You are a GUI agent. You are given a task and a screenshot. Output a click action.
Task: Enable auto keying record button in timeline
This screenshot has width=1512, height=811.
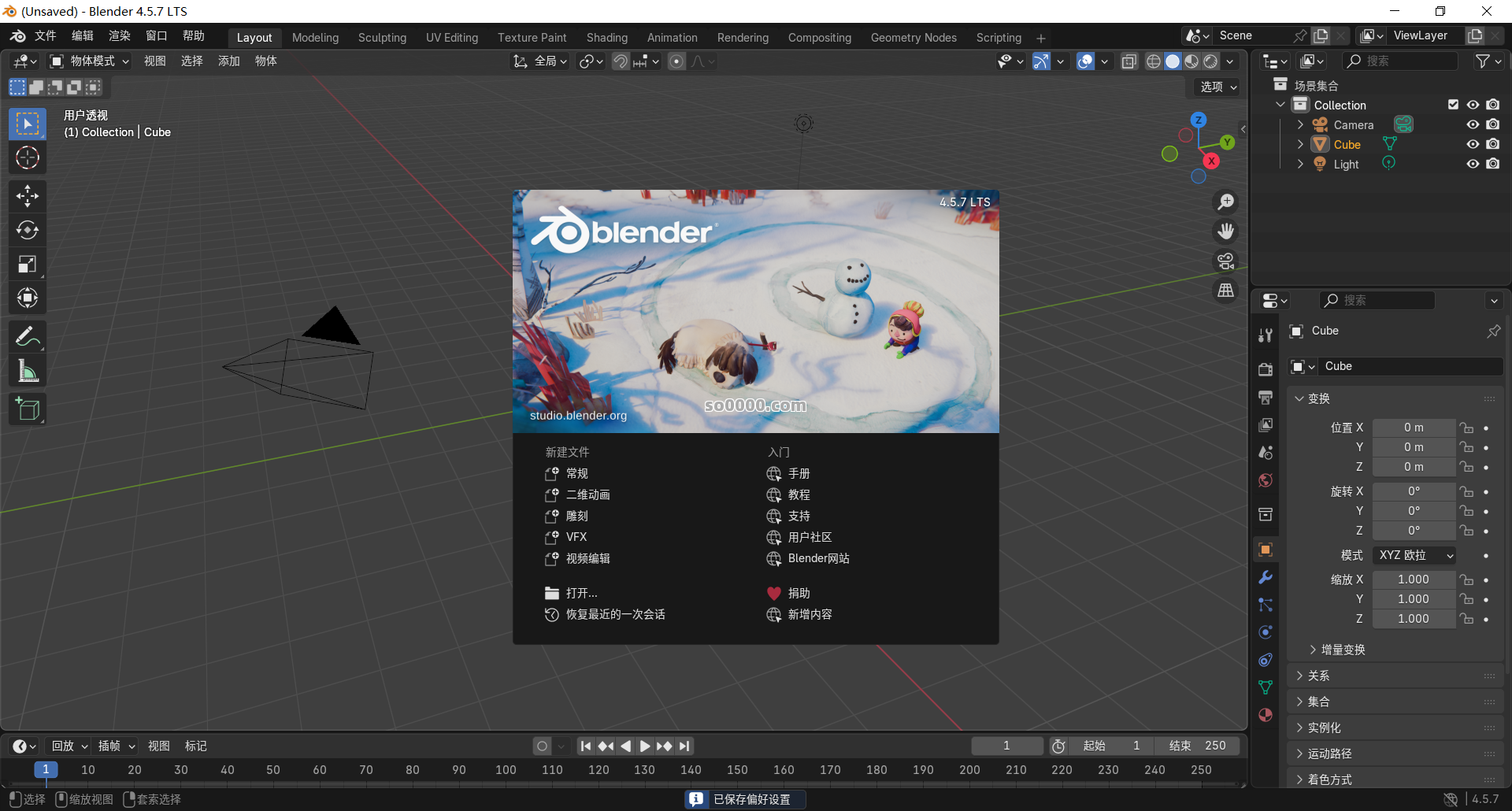click(542, 746)
